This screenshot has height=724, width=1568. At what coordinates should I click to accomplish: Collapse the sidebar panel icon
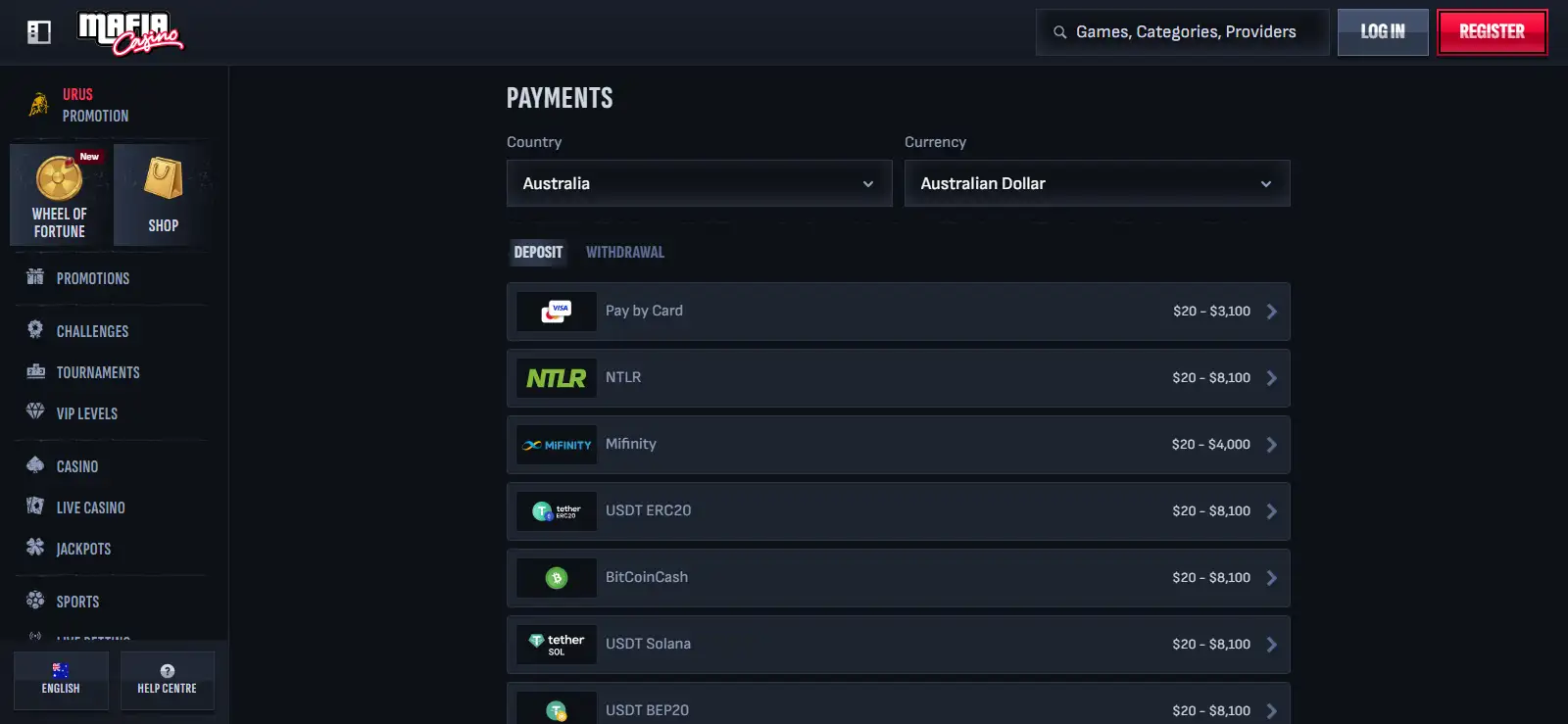click(39, 32)
